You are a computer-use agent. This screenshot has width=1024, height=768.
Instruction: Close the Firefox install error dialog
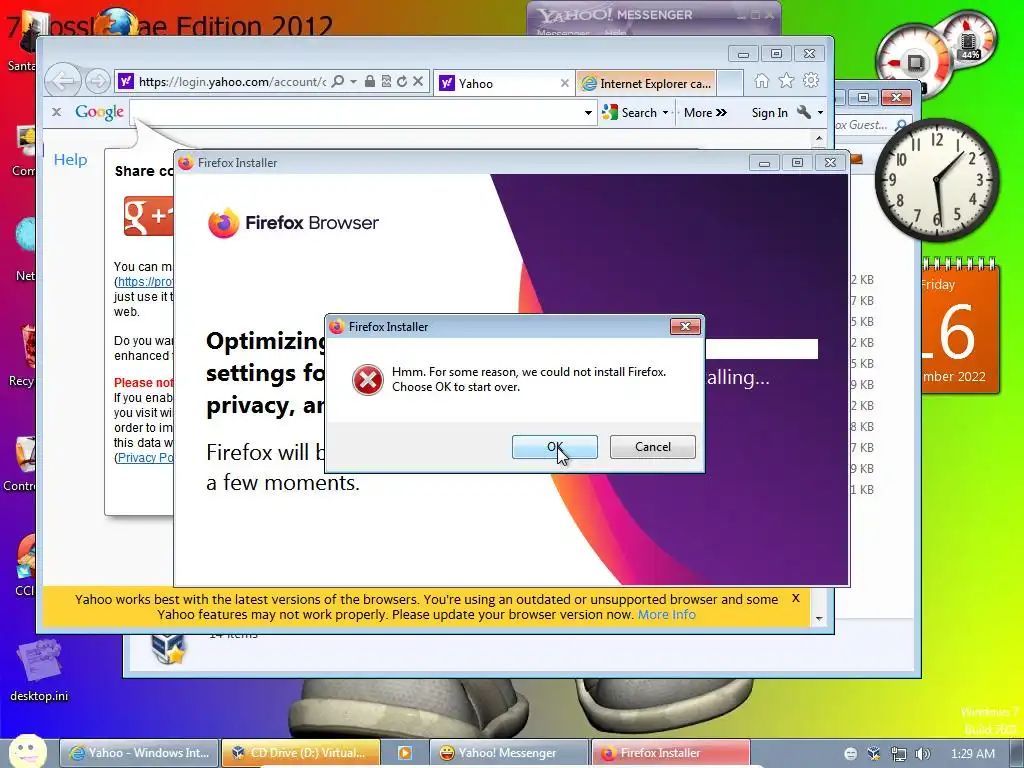point(685,326)
